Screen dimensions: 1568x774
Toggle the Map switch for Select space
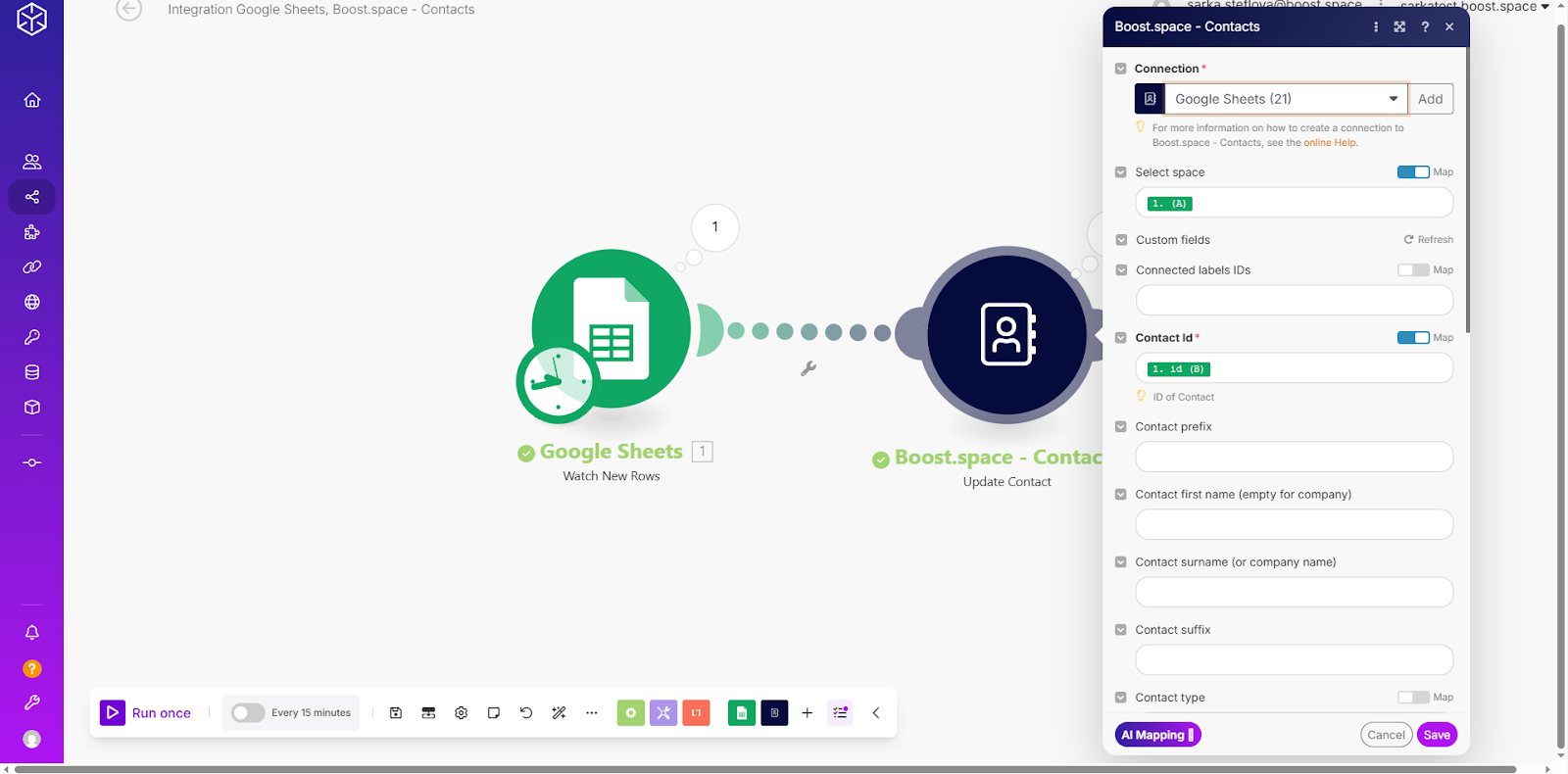pos(1412,172)
